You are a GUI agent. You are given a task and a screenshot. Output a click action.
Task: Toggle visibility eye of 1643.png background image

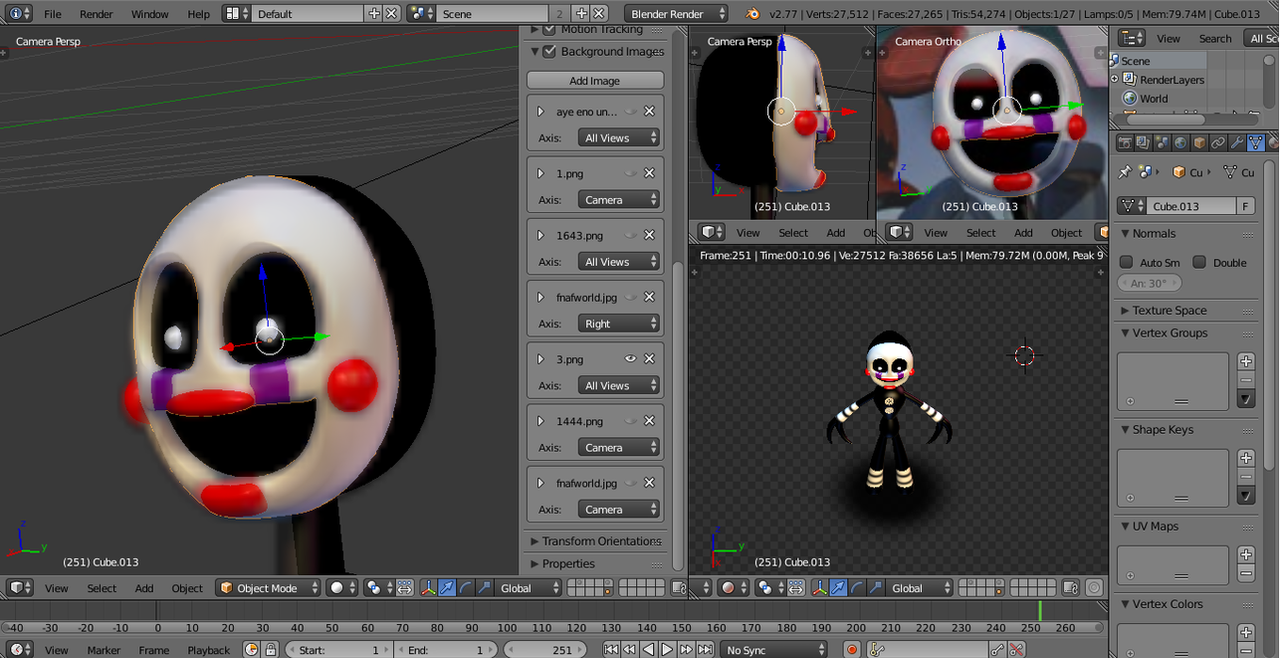point(631,235)
